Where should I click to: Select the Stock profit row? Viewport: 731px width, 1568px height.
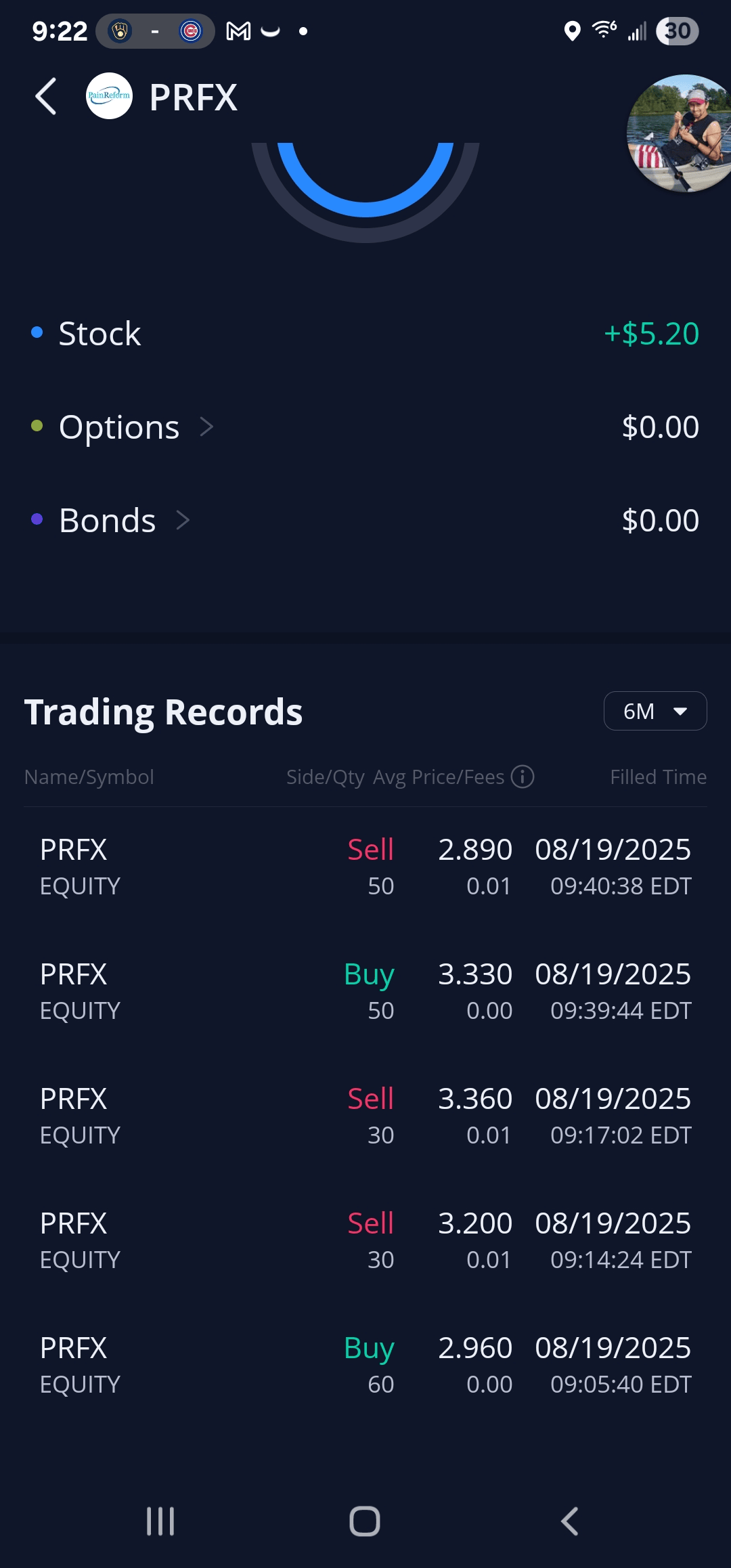[365, 334]
